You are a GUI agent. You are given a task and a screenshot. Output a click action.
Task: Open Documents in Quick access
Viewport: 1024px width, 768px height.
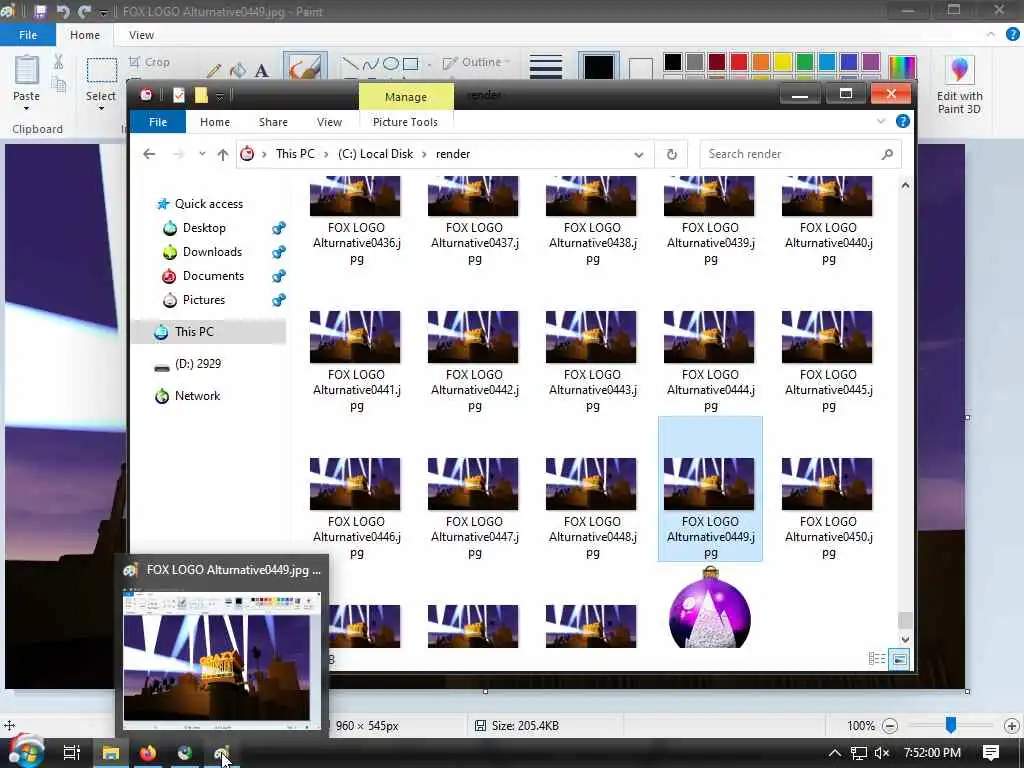pos(213,276)
